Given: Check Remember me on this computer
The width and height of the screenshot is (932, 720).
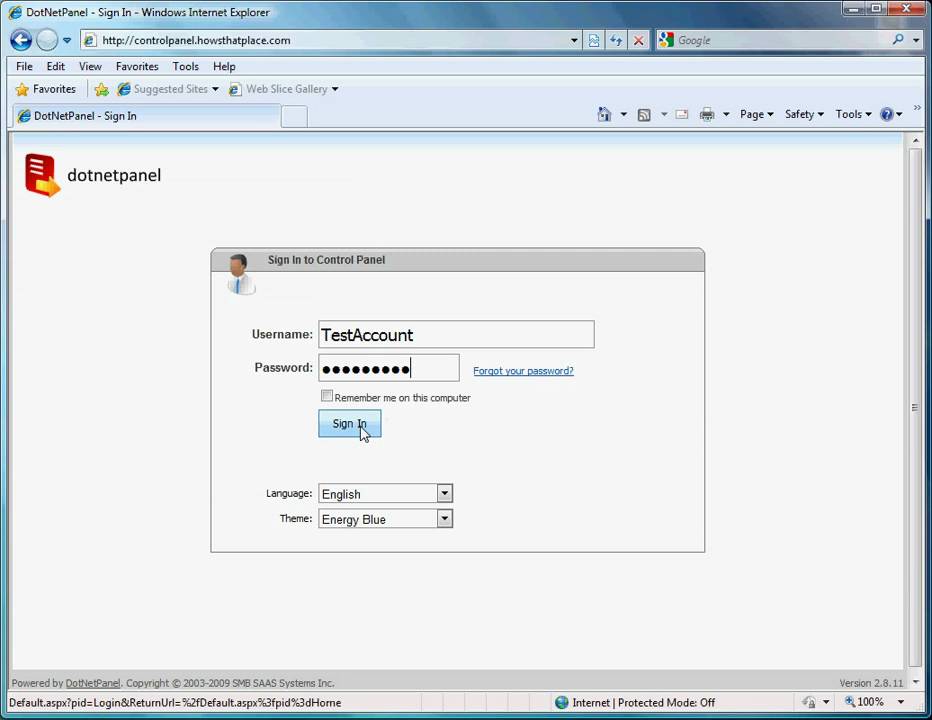Looking at the screenshot, I should 326,396.
